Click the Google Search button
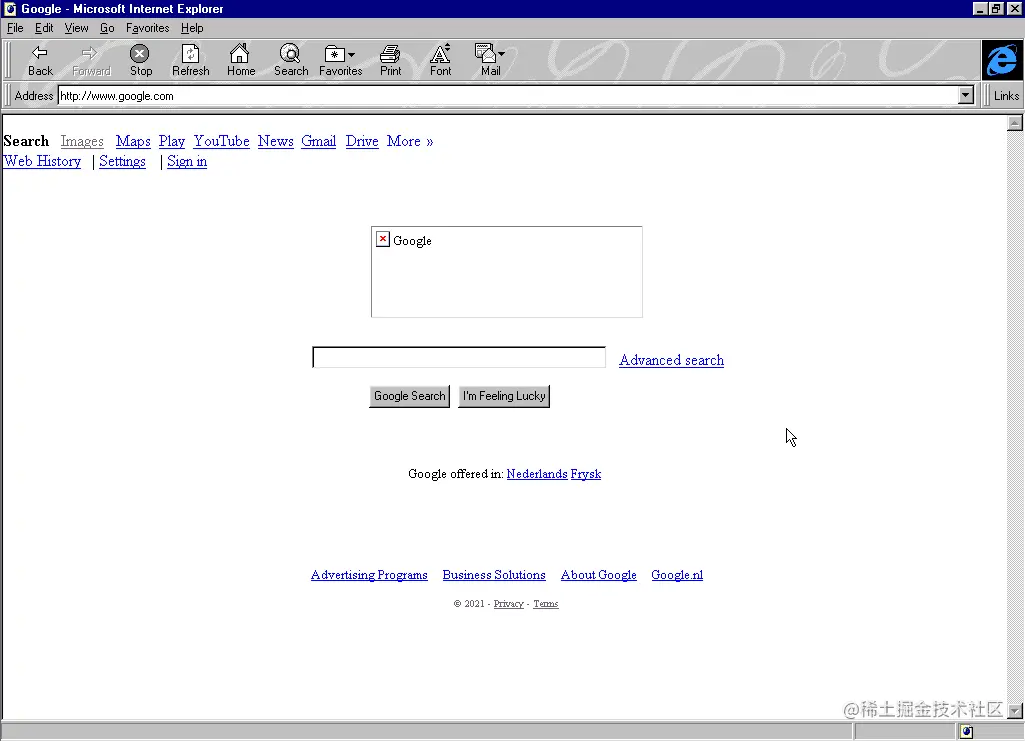Screen dimensions: 1025x741 (x=409, y=396)
